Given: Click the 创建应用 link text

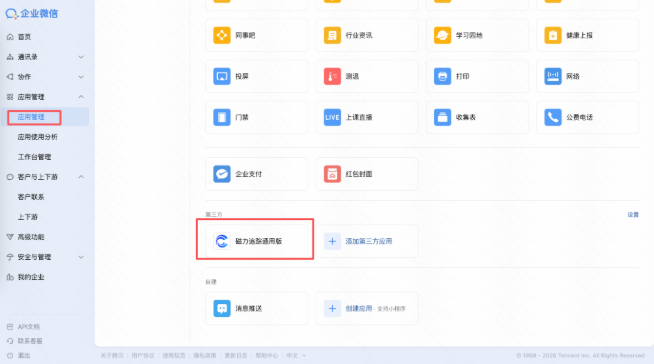Looking at the screenshot, I should [359, 309].
